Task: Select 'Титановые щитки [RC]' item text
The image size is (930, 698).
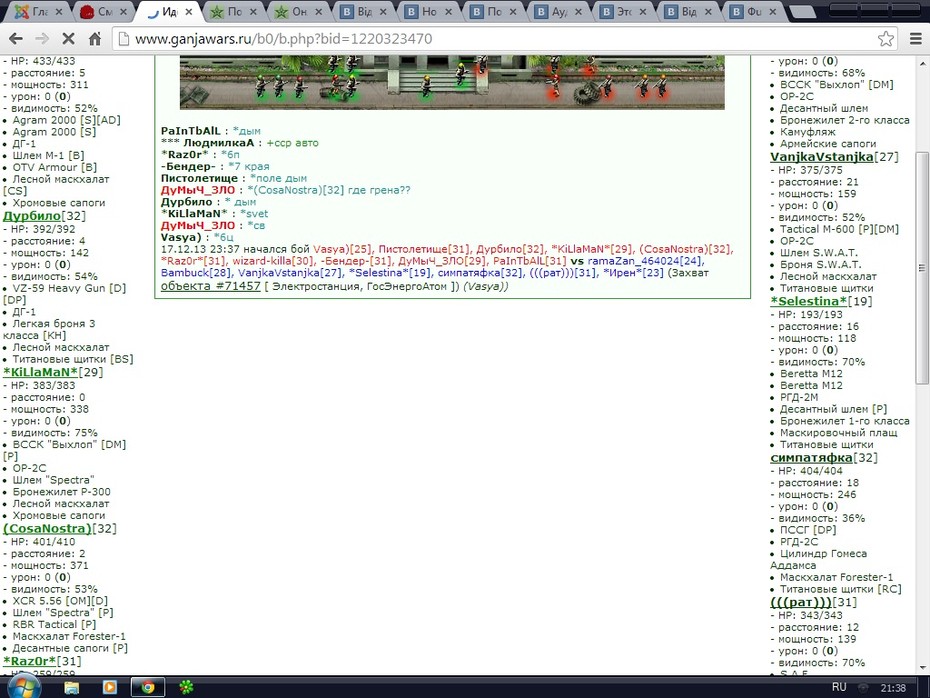Action: 840,589
